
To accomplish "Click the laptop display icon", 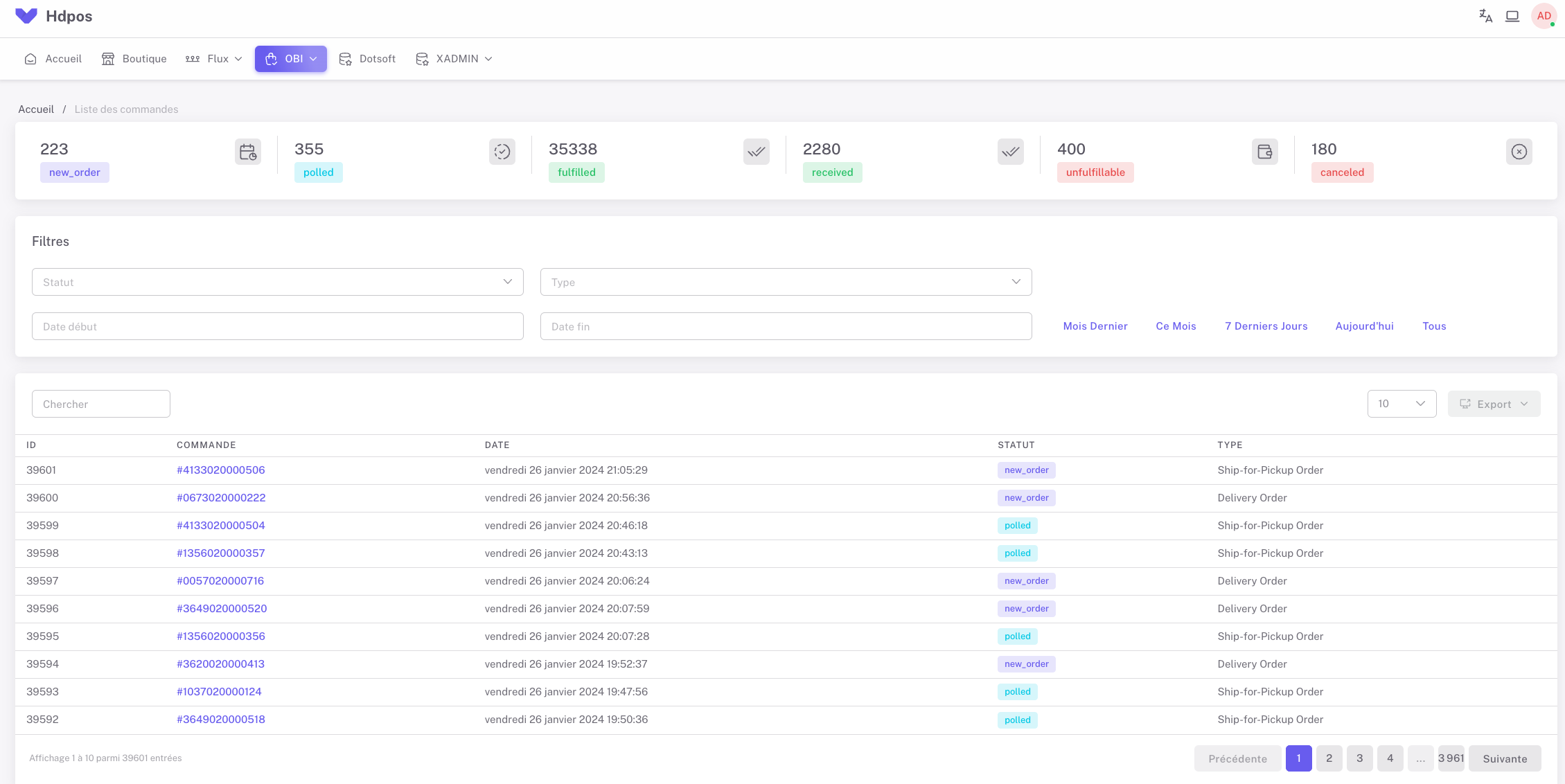I will (1512, 16).
